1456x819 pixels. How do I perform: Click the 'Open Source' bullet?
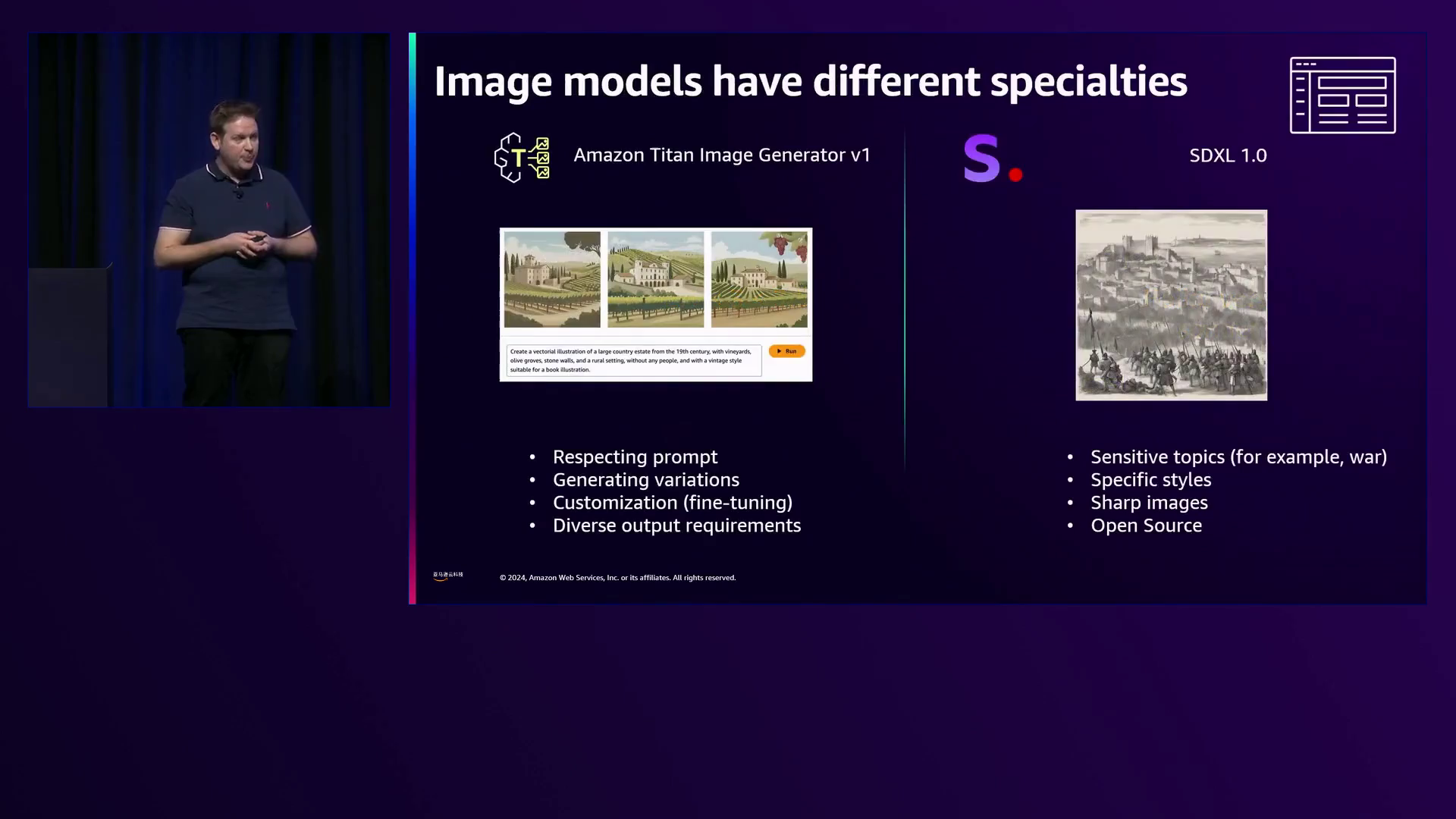tap(1146, 526)
